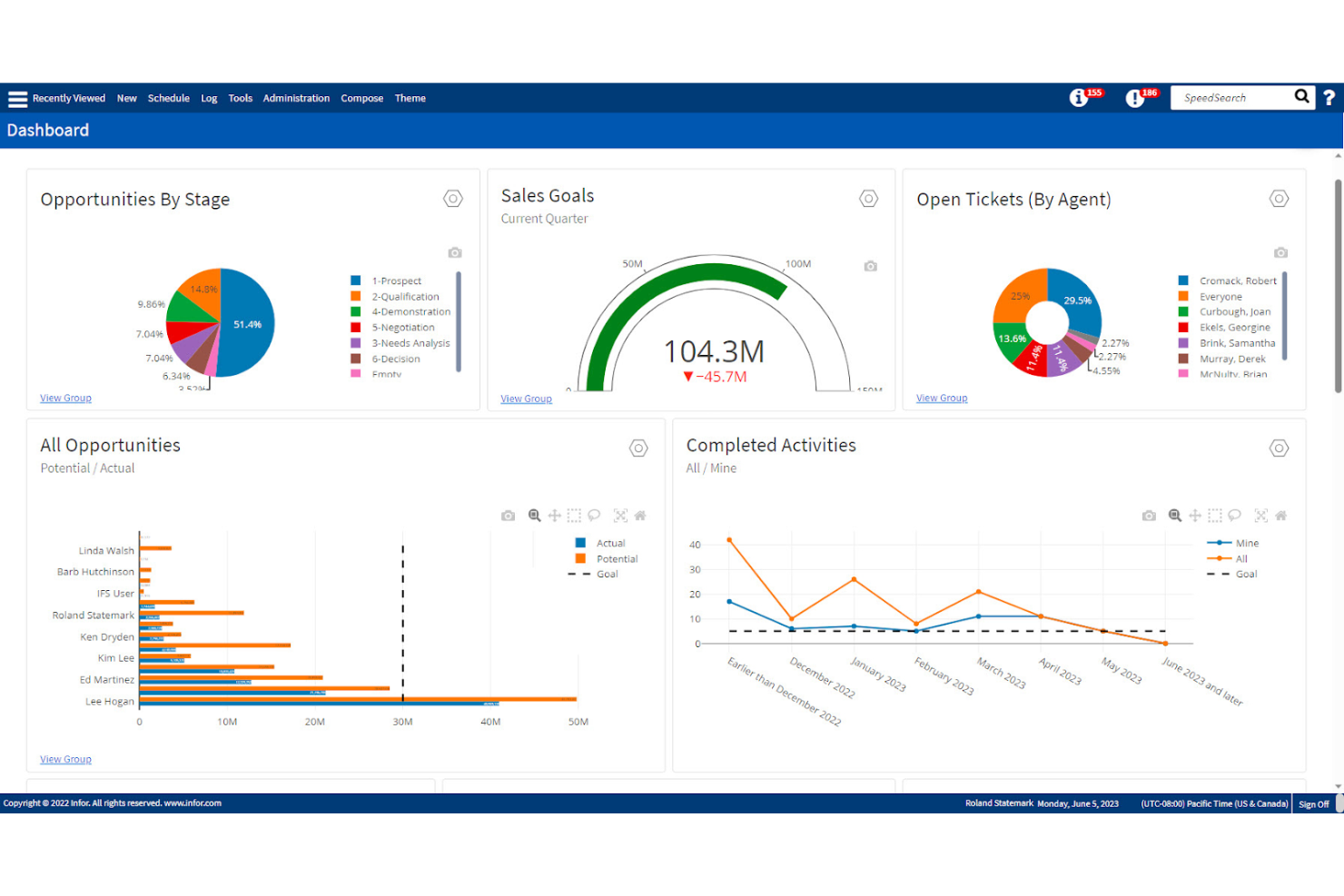
Task: Select lasso select on All Opportunities chart
Action: [x=595, y=515]
